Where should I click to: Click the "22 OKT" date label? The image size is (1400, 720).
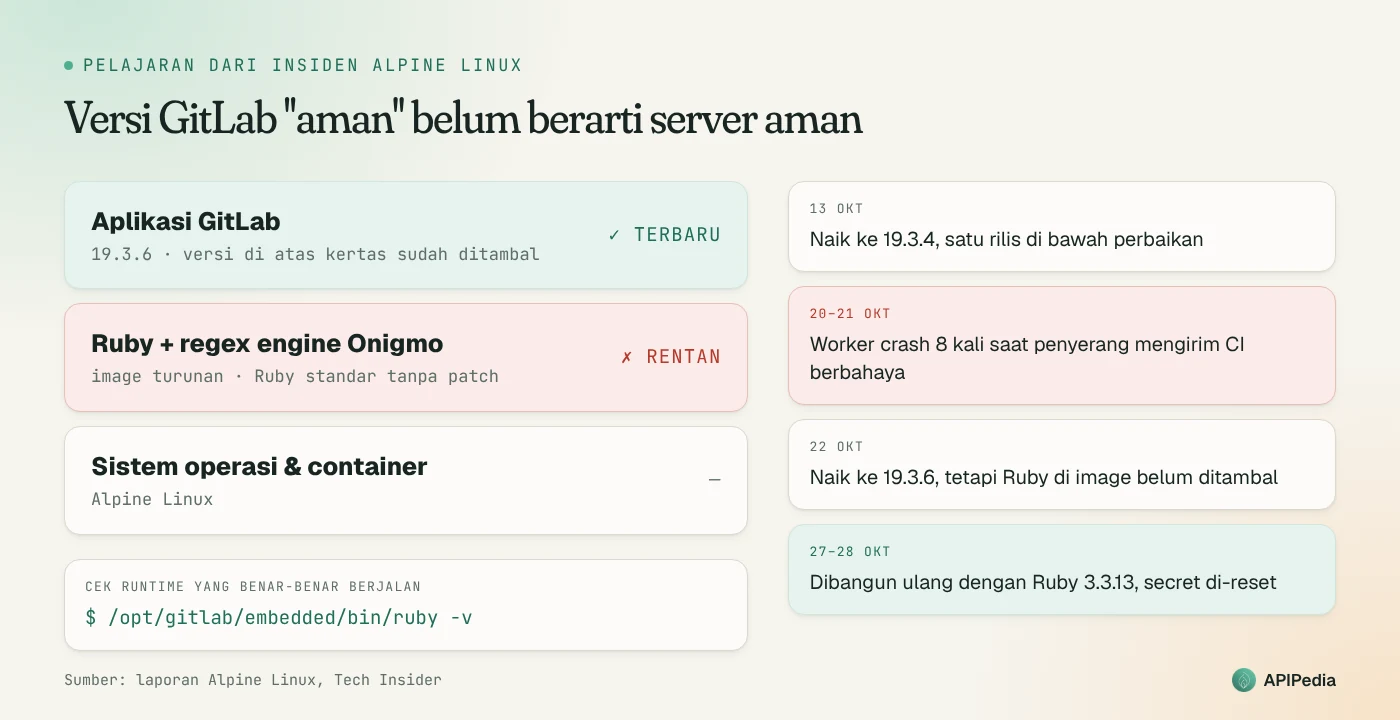point(836,447)
